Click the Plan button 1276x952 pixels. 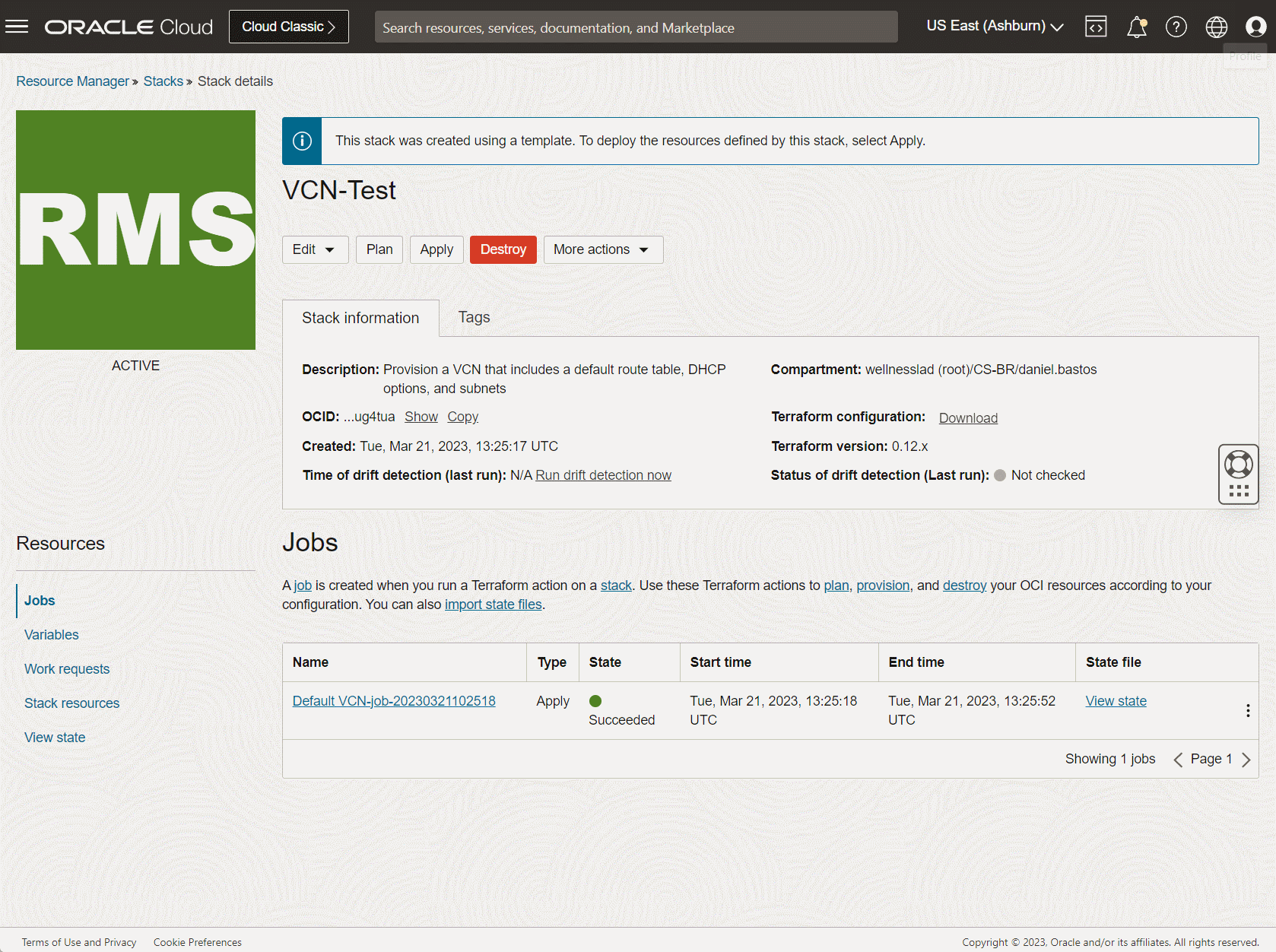coord(379,249)
